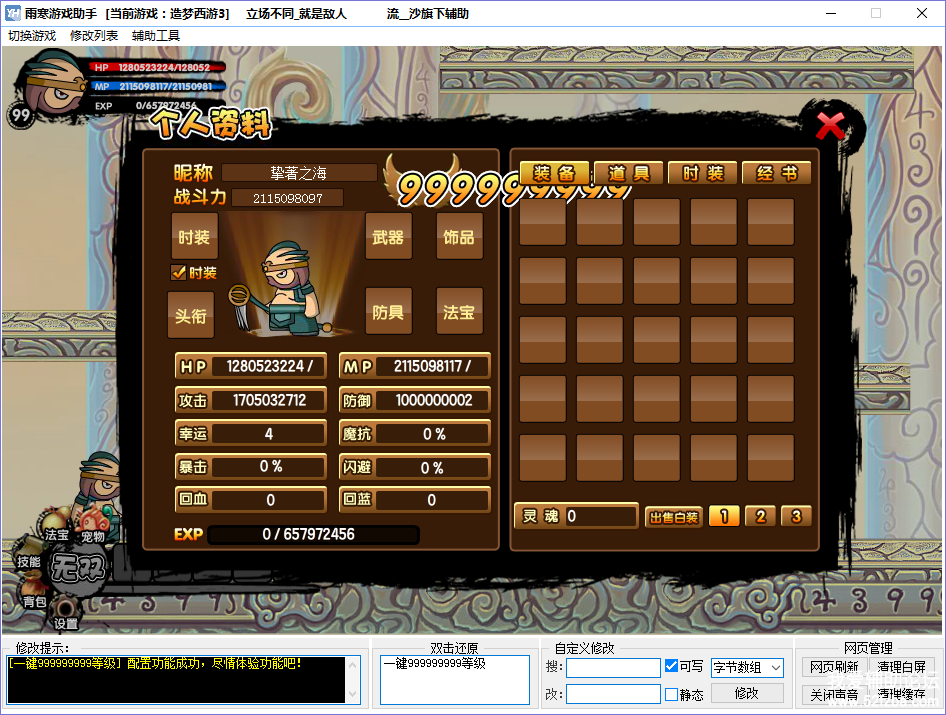Click the 清理白屏 button
Image resolution: width=946 pixels, height=715 pixels.
[902, 667]
